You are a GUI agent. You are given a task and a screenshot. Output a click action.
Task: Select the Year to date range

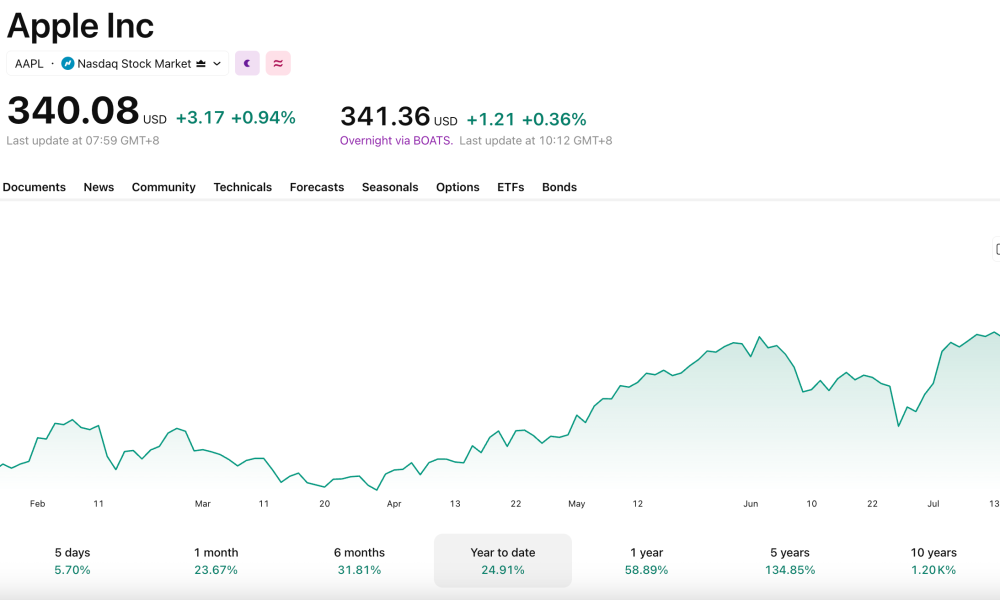coord(503,560)
